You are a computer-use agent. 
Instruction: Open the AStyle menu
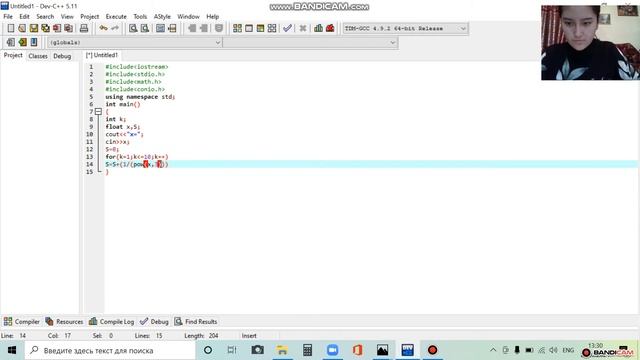pyautogui.click(x=162, y=17)
